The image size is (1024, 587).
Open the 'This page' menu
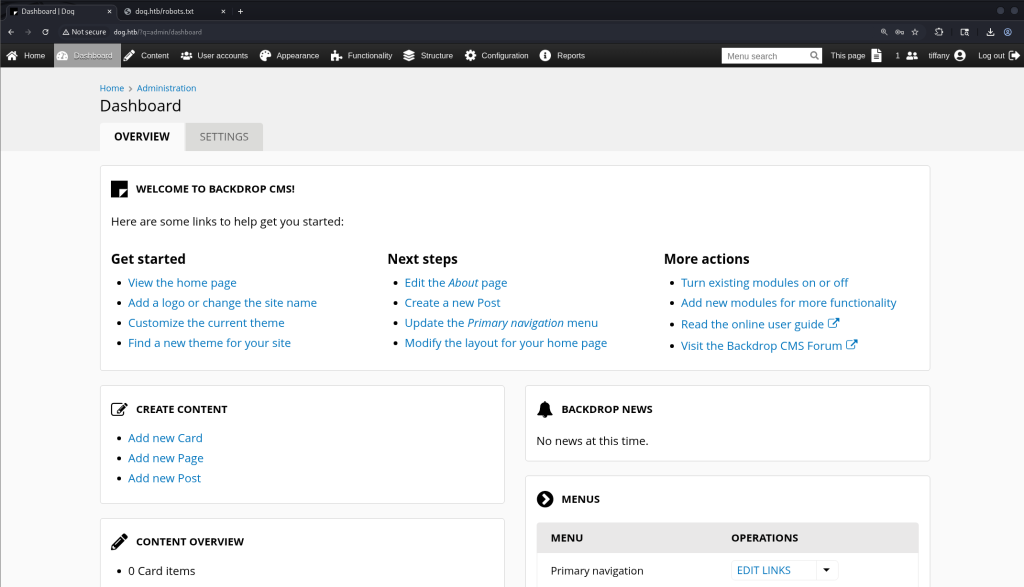click(856, 56)
